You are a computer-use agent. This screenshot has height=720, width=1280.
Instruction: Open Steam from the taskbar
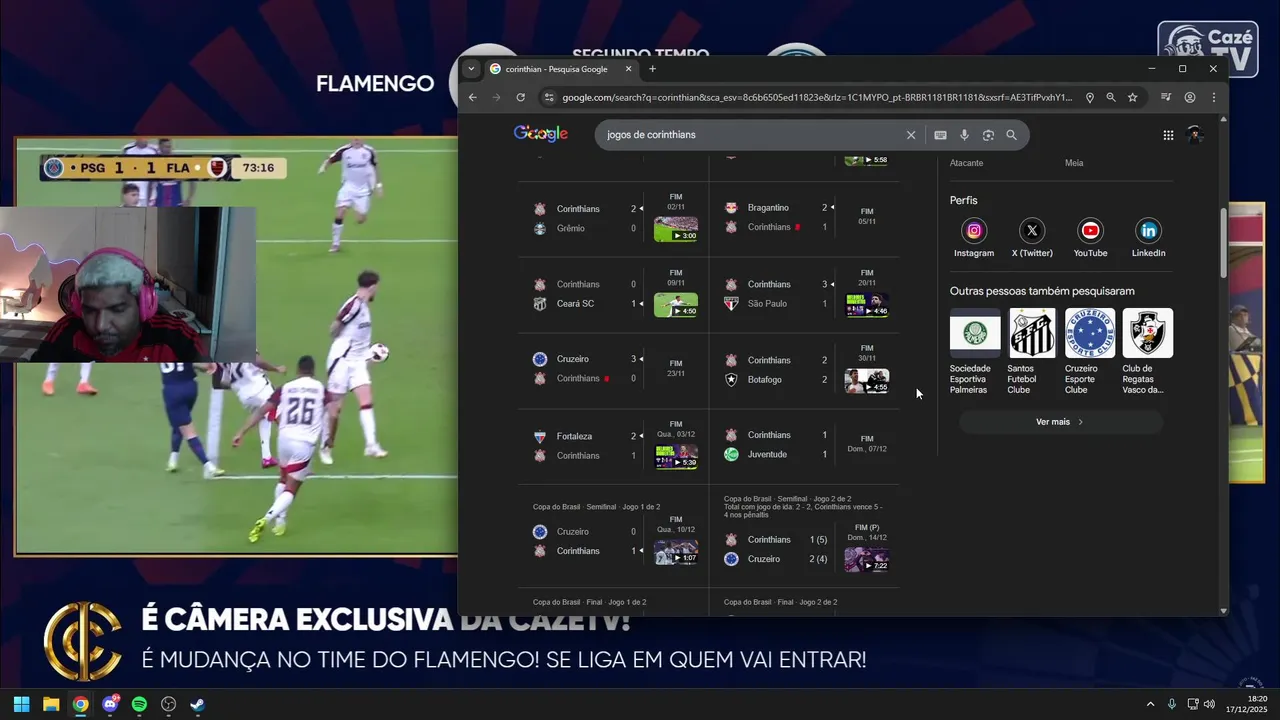[x=198, y=704]
